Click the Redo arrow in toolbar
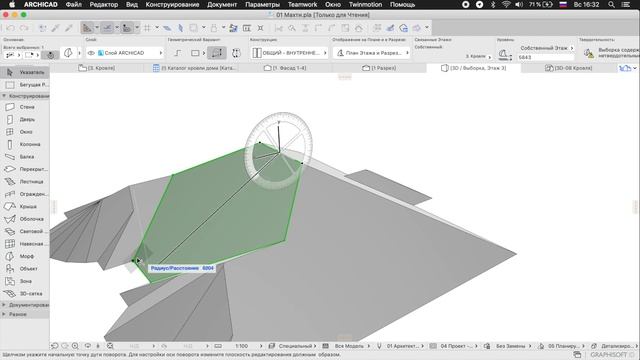Screen dimensions: 640x360 pos(24,28)
